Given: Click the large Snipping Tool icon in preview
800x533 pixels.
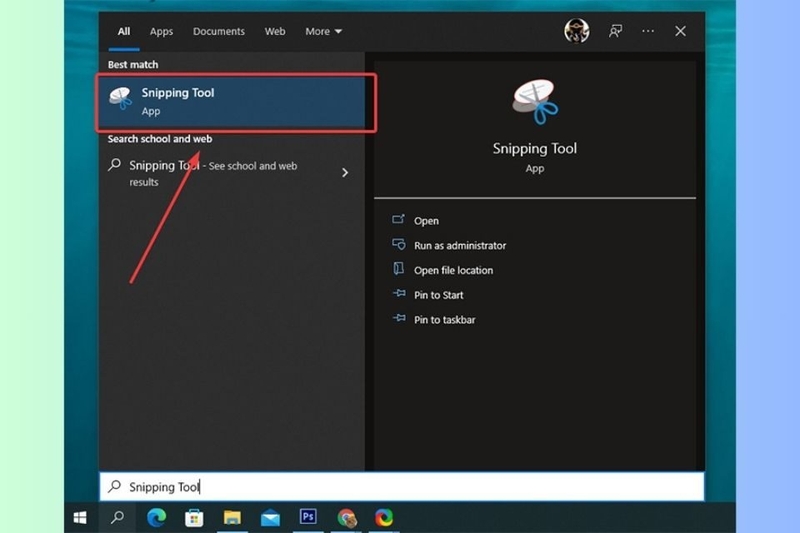Looking at the screenshot, I should coord(535,101).
